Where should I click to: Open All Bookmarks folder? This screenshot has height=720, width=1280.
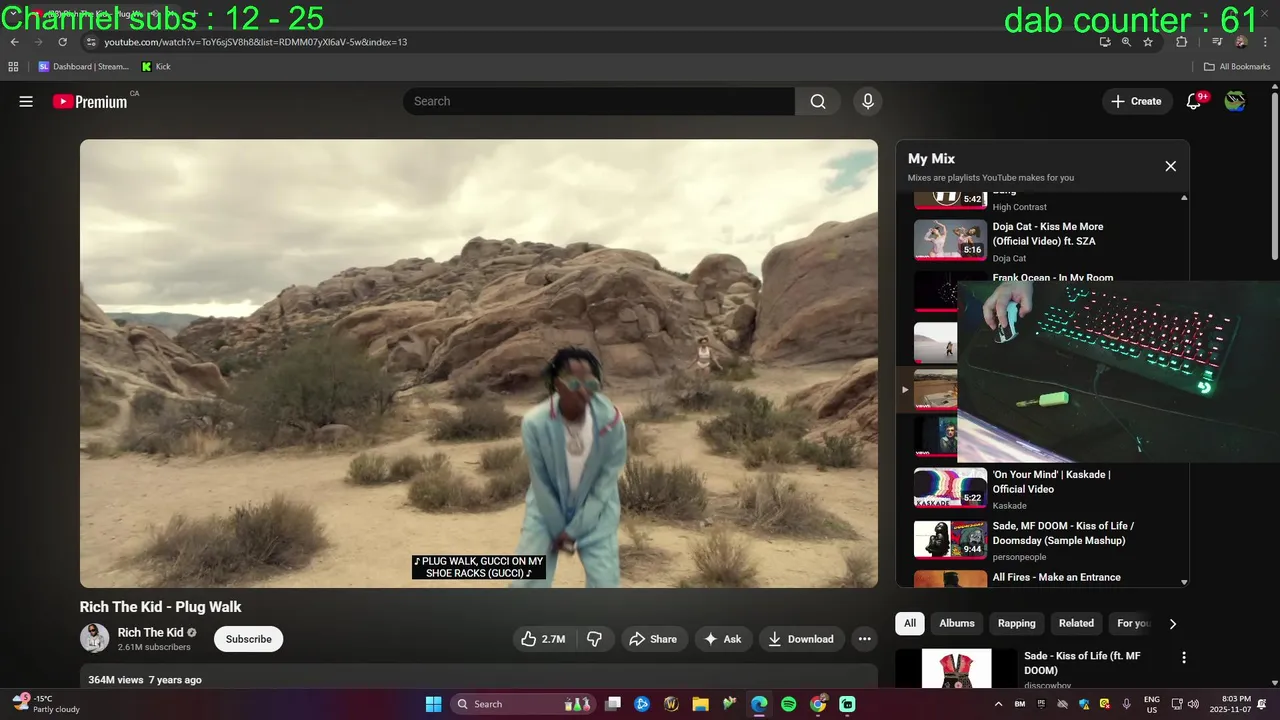point(1237,67)
